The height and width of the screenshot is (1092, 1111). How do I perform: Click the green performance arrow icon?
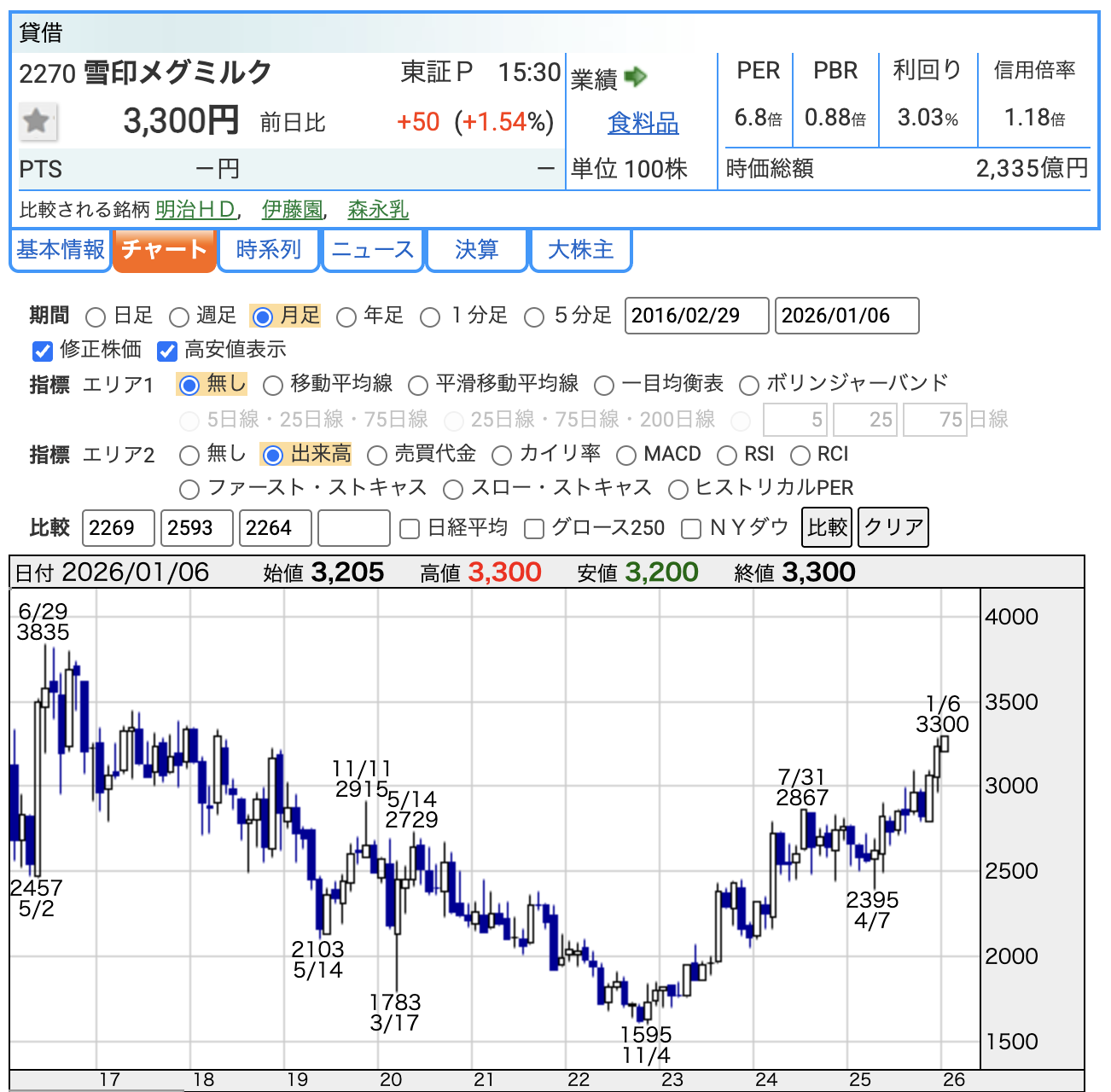click(636, 78)
